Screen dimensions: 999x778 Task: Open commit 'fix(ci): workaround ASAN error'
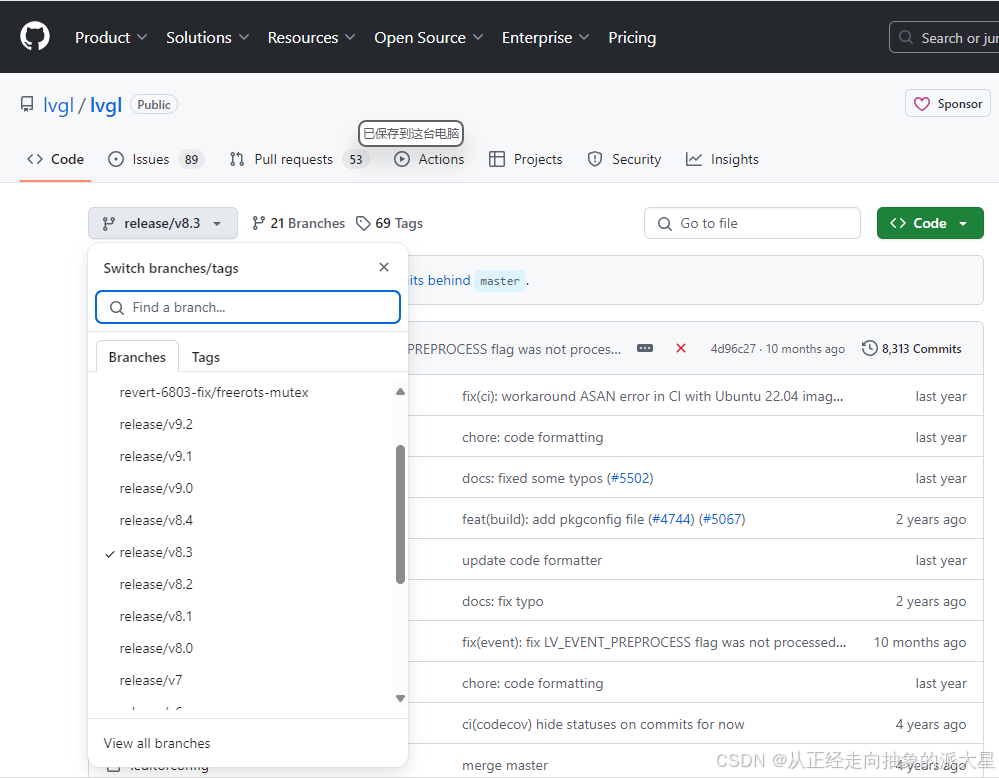pyautogui.click(x=652, y=396)
